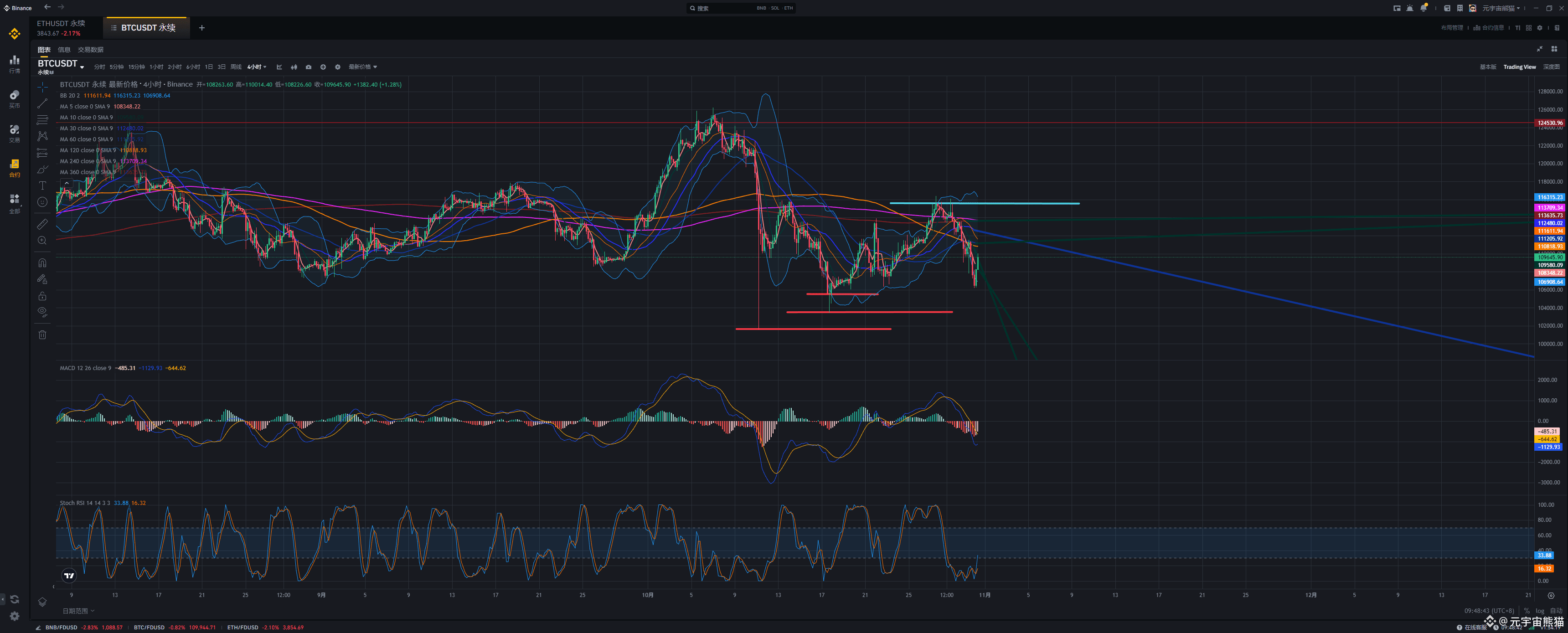The width and height of the screenshot is (1568, 633).
Task: Expand the 最新价格 price type dropdown
Action: (x=363, y=67)
